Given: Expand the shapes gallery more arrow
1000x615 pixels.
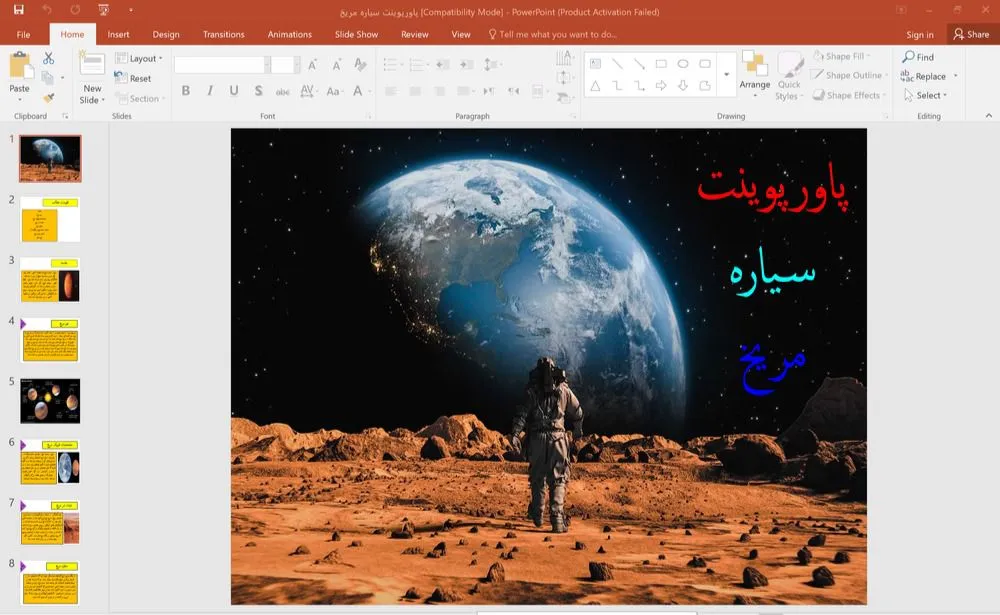Looking at the screenshot, I should pyautogui.click(x=727, y=75).
